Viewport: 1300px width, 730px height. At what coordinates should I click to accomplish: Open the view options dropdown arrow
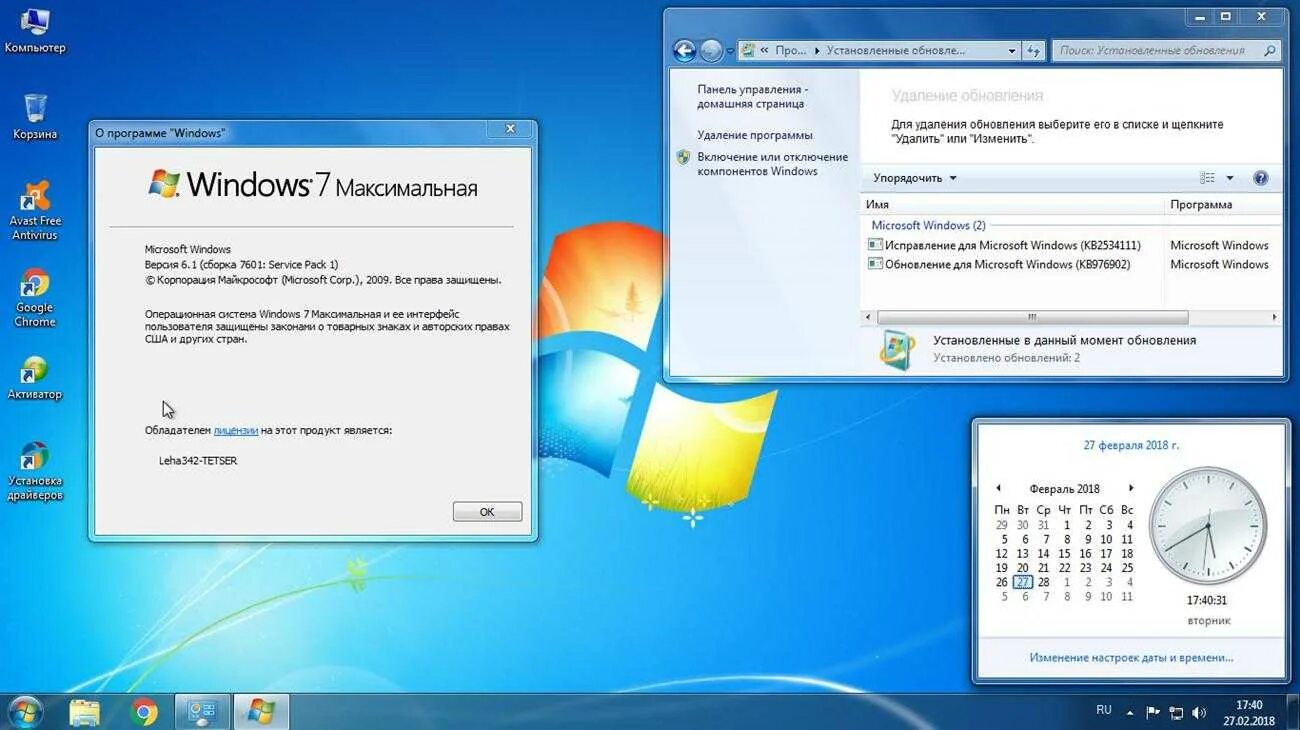point(1230,178)
